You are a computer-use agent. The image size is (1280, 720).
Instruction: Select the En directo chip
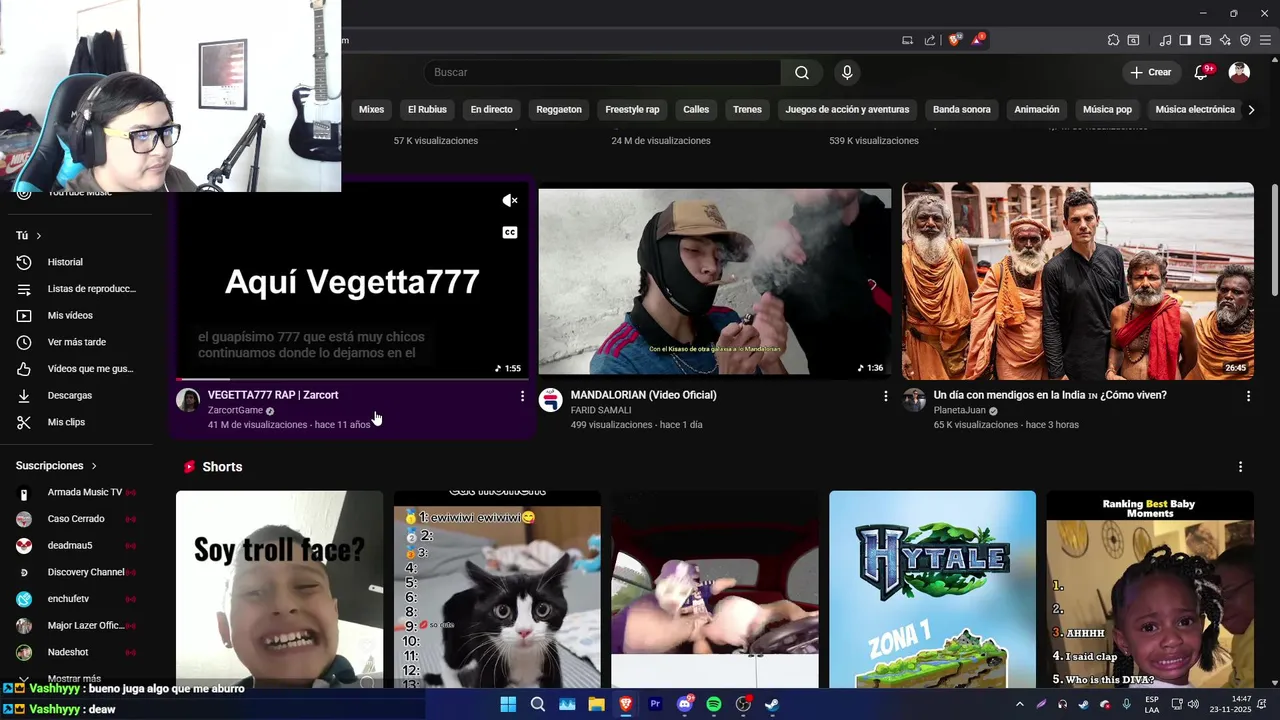(x=491, y=110)
